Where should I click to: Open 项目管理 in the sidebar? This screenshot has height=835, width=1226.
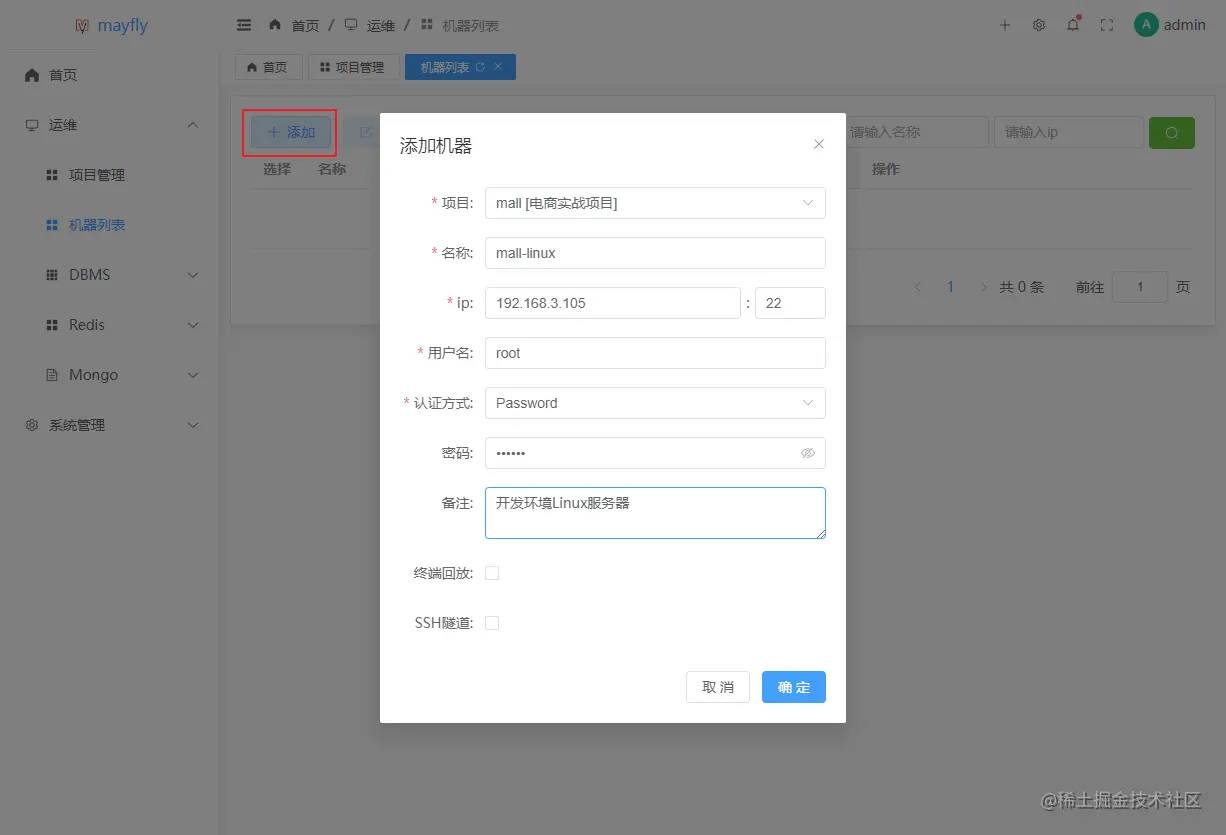click(x=109, y=175)
